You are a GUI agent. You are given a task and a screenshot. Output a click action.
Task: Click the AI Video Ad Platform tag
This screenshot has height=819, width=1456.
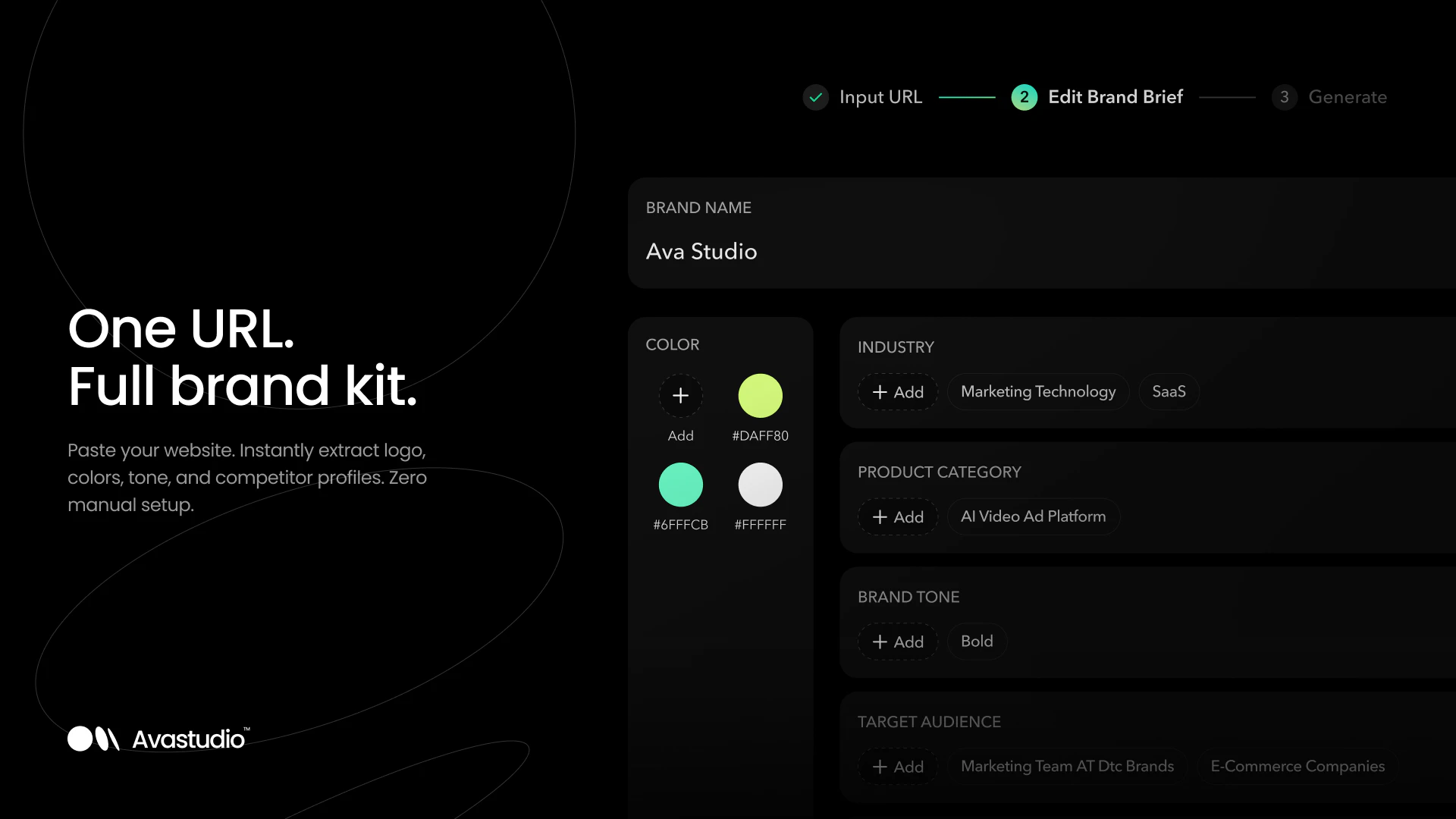click(x=1033, y=517)
